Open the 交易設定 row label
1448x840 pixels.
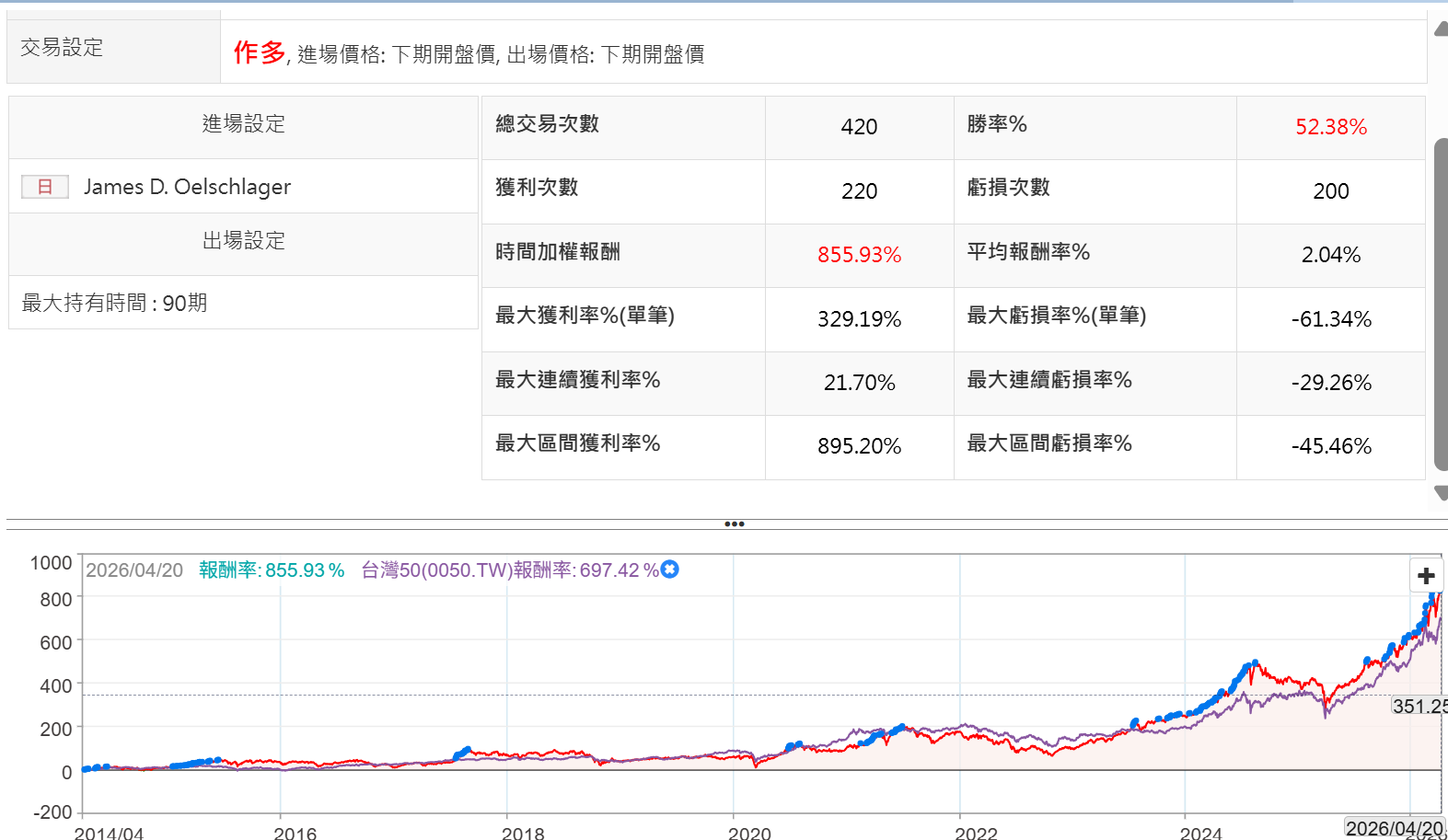click(x=62, y=48)
